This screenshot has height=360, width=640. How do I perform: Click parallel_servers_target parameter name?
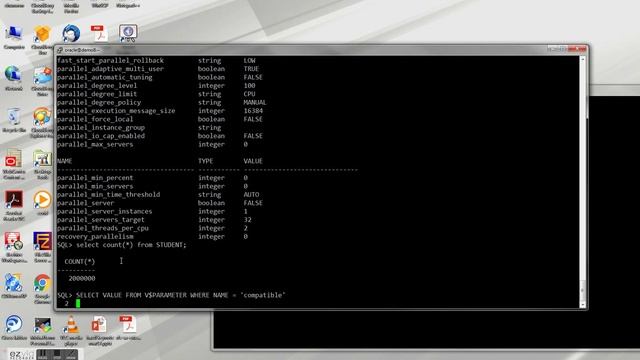point(100,220)
